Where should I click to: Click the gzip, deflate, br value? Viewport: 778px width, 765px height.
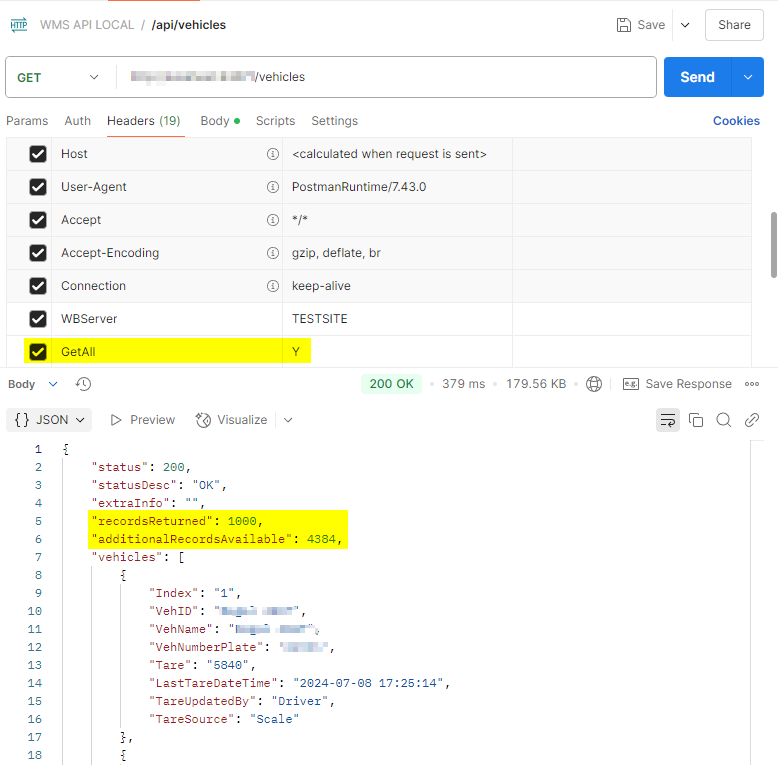pyautogui.click(x=336, y=253)
